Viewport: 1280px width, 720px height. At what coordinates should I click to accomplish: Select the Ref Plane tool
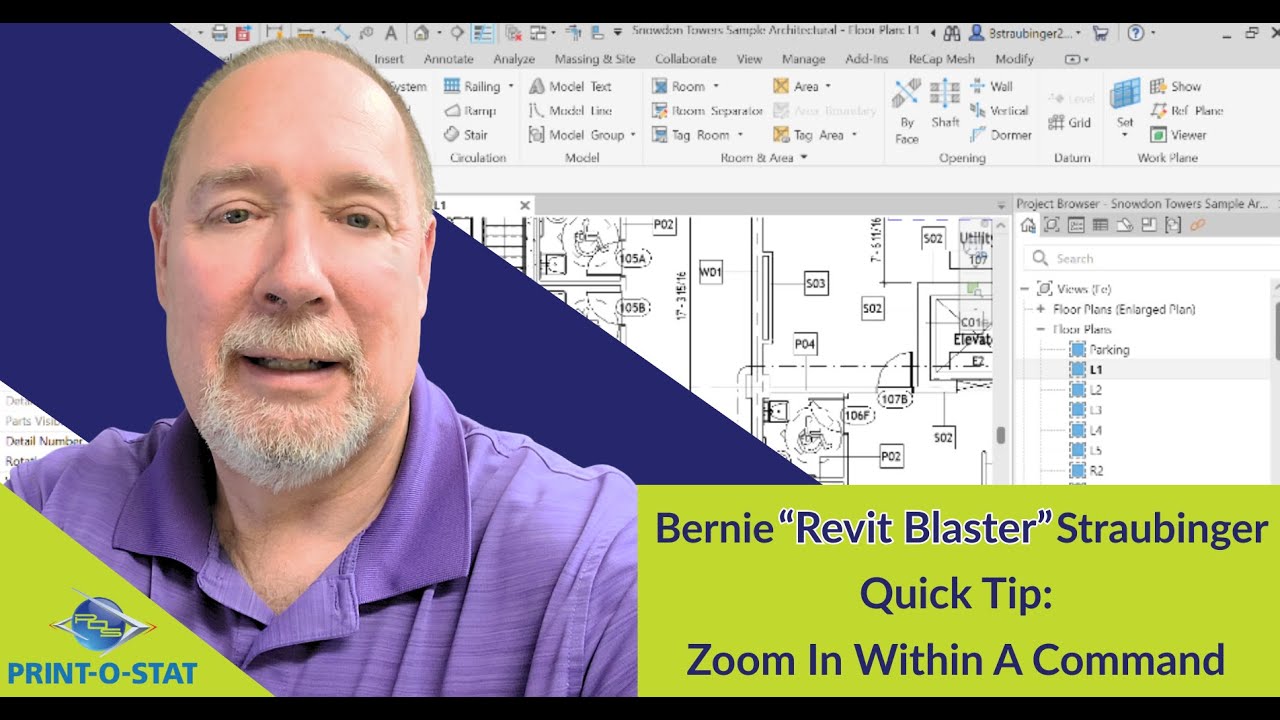coord(1186,111)
